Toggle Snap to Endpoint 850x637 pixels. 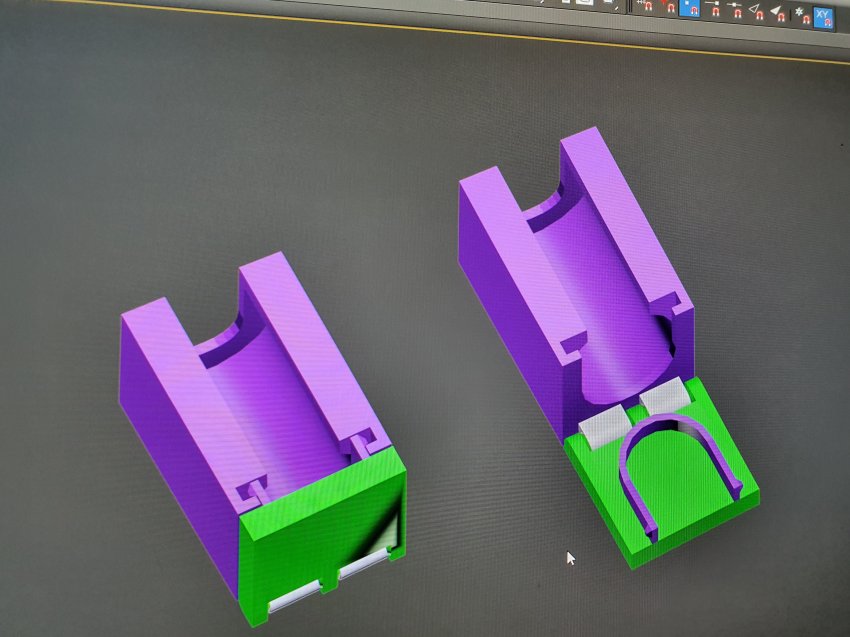[714, 9]
